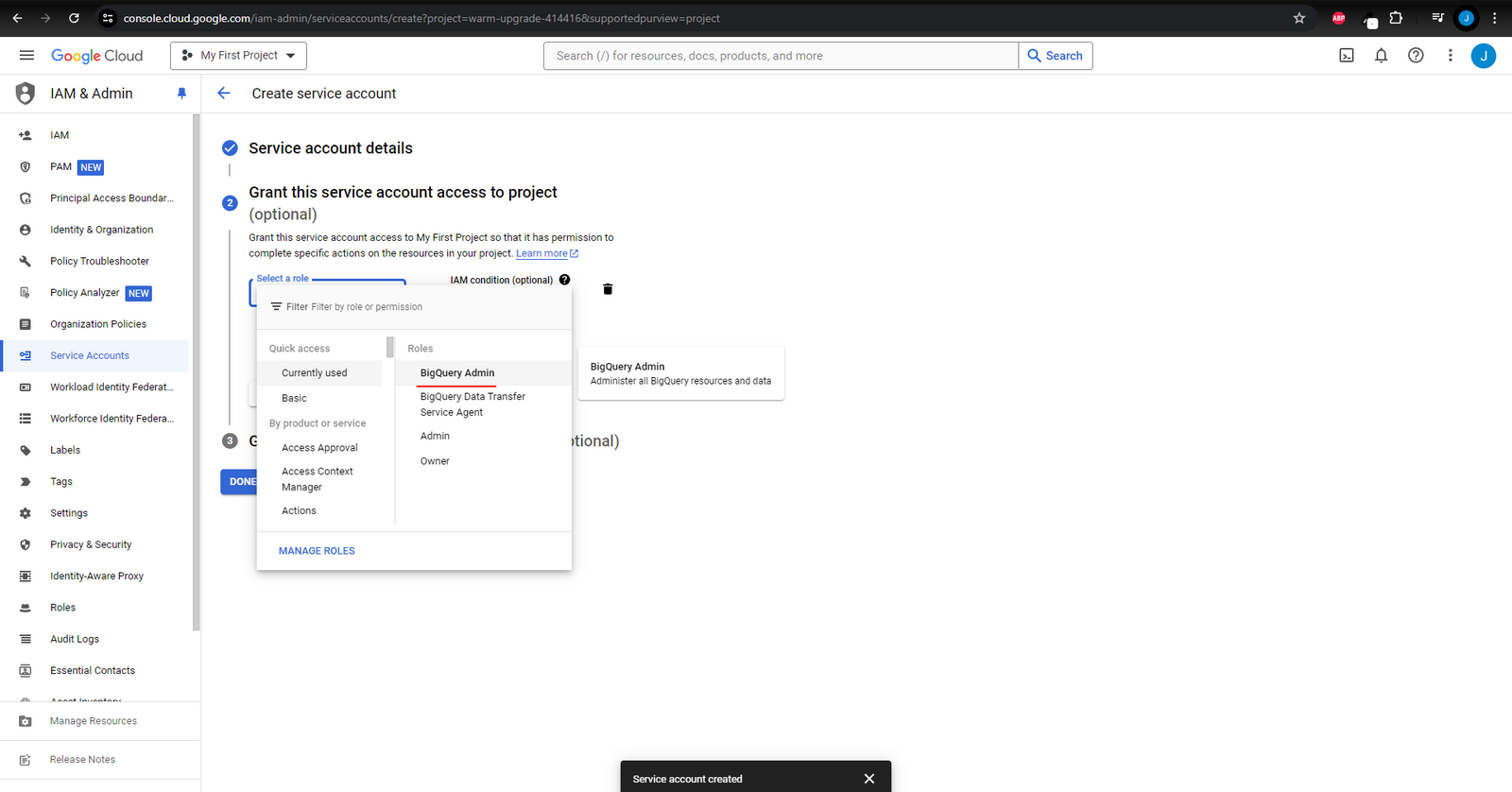Viewport: 1512px width, 792px height.
Task: Click the Release Notes icon
Action: click(26, 760)
